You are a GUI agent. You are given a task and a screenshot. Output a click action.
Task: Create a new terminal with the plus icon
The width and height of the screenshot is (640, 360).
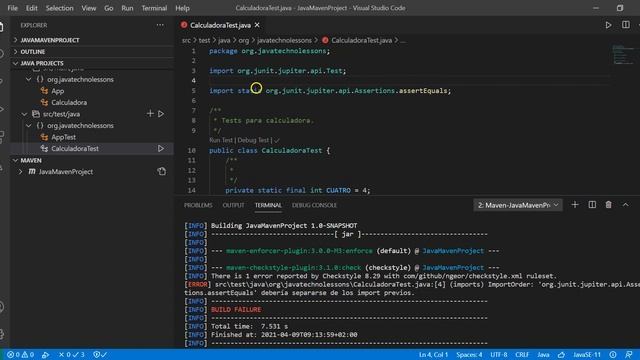[x=575, y=204]
